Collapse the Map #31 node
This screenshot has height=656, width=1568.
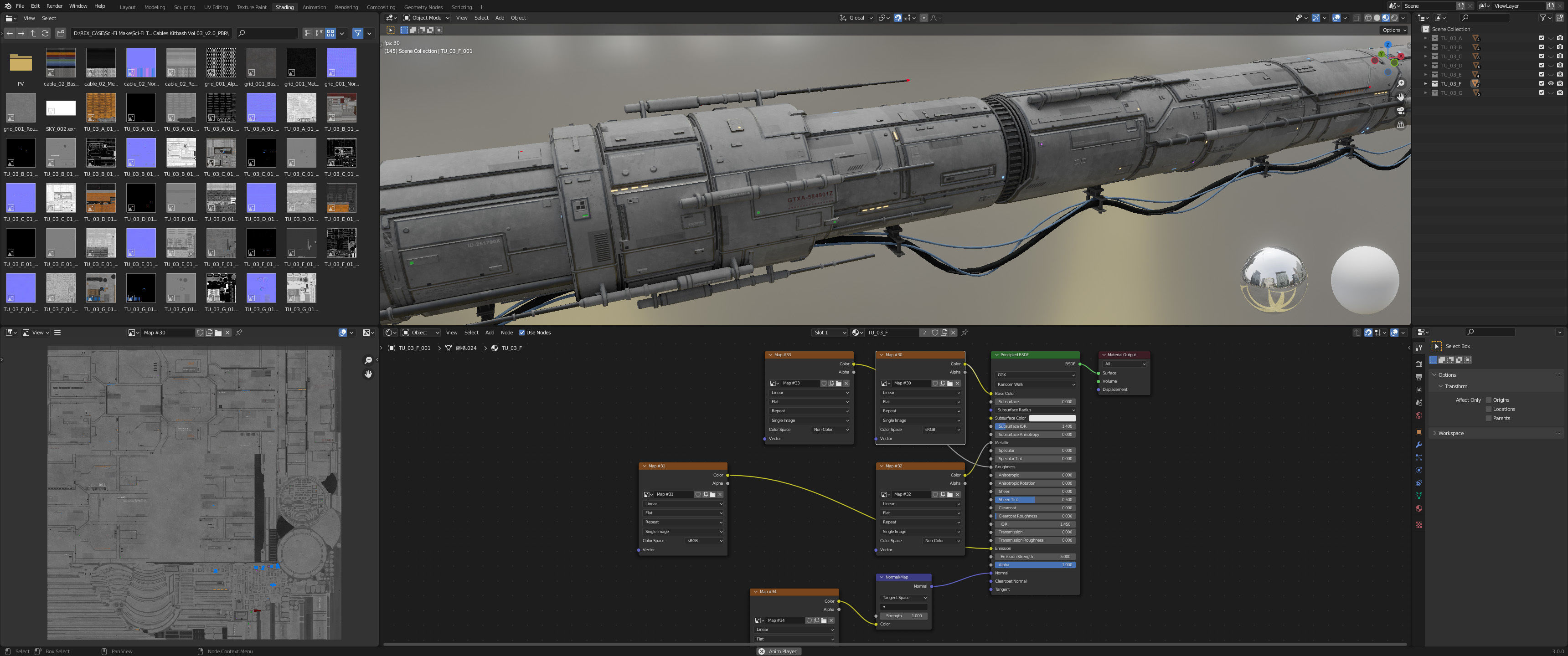[x=644, y=466]
